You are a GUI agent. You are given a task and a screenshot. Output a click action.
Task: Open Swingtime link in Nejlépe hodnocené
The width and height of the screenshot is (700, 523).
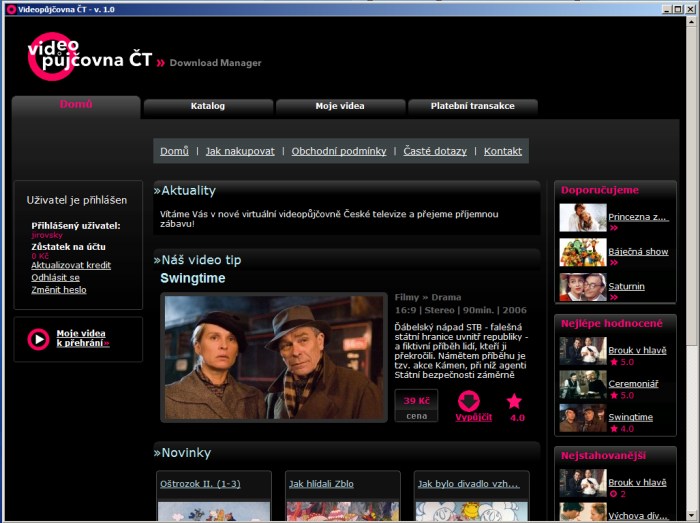point(630,417)
